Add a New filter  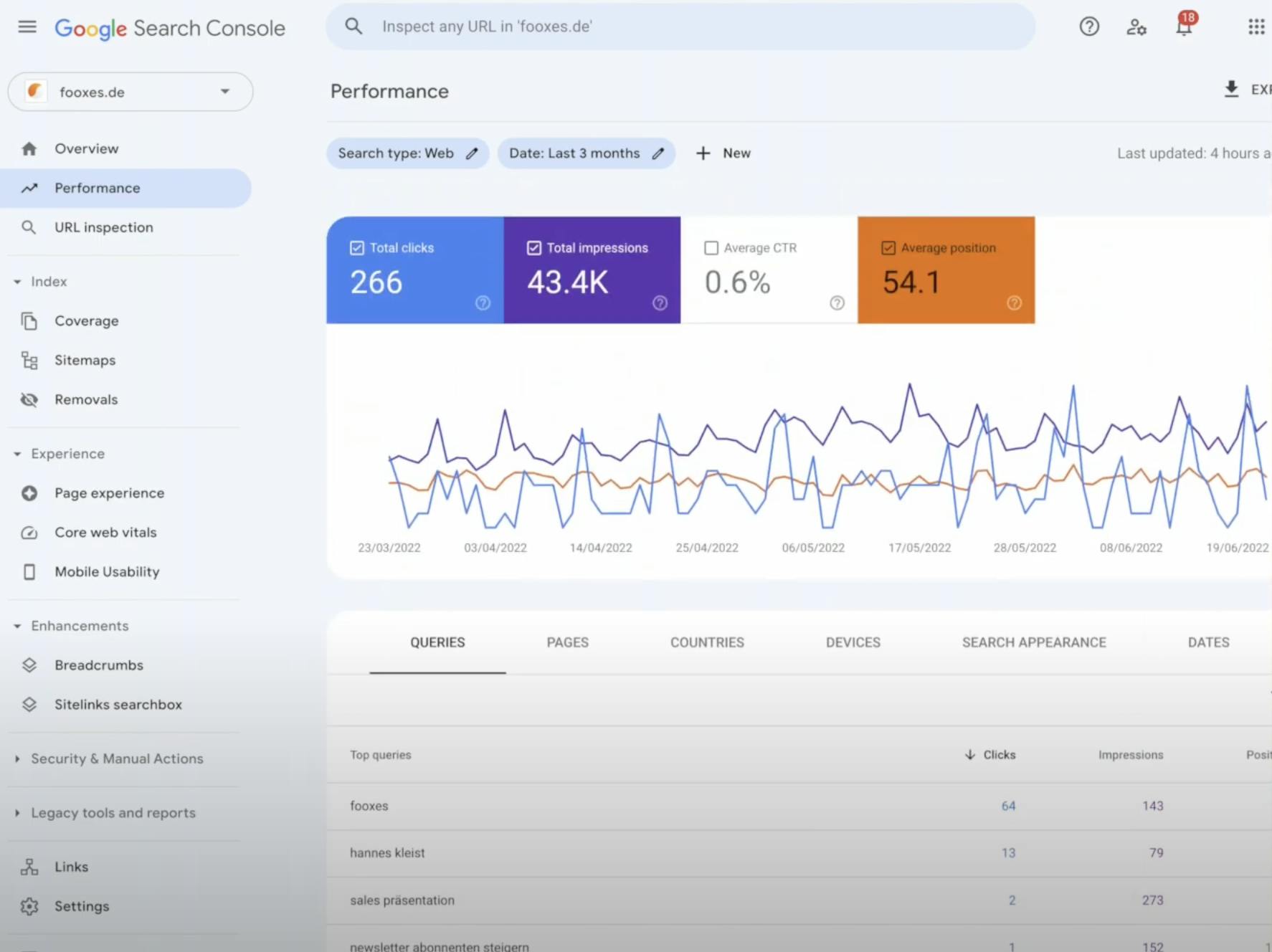tap(723, 153)
